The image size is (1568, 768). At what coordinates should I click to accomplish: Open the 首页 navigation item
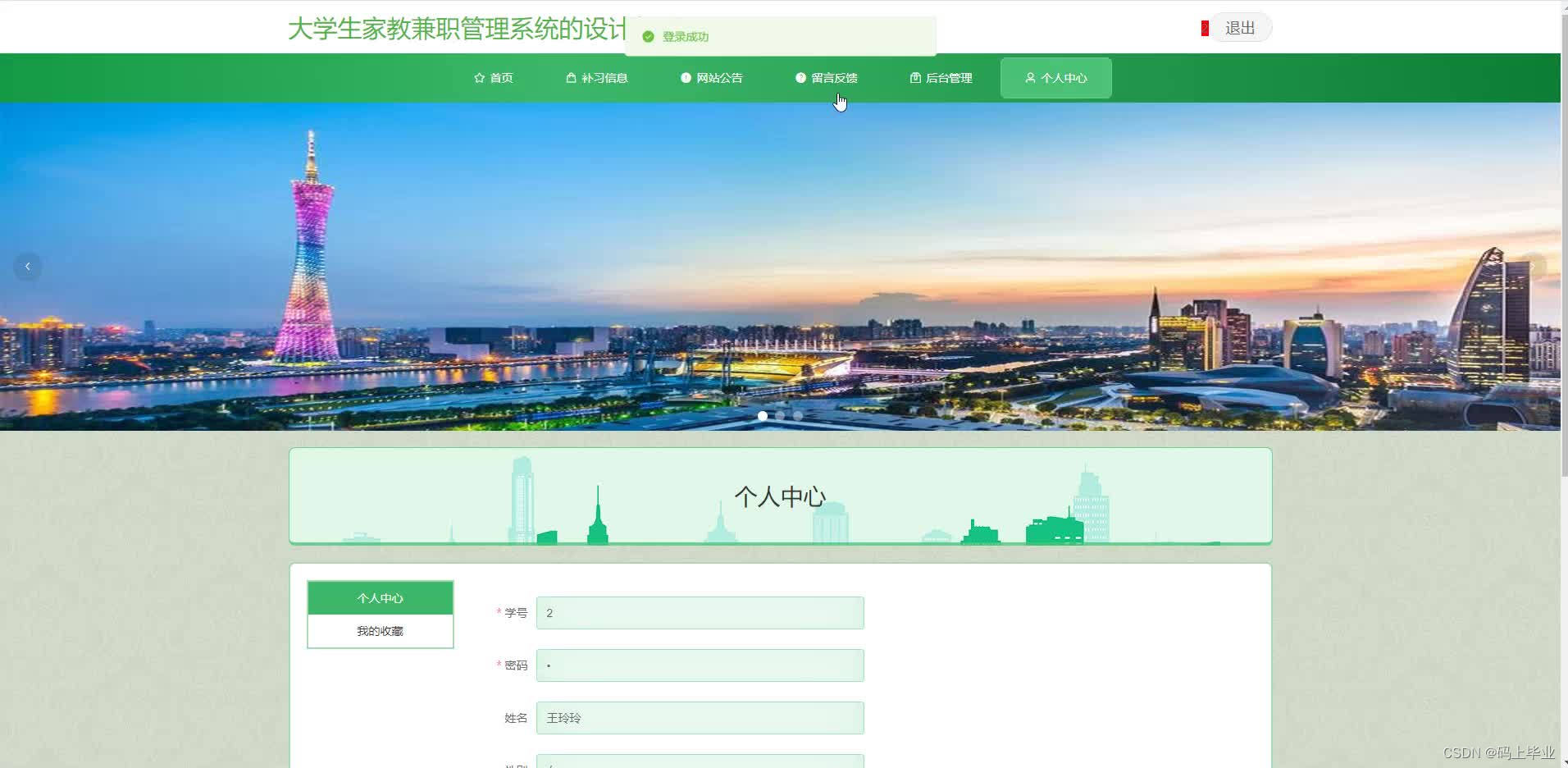tap(500, 77)
